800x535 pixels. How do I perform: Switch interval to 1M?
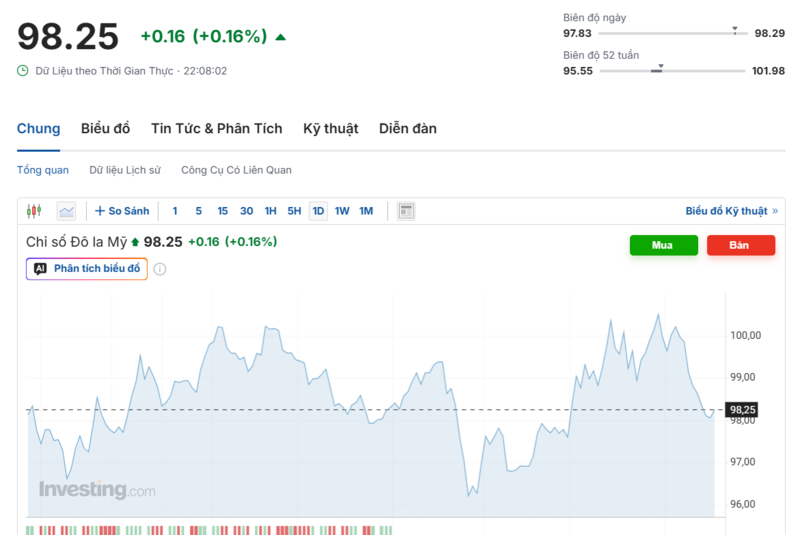(x=366, y=211)
